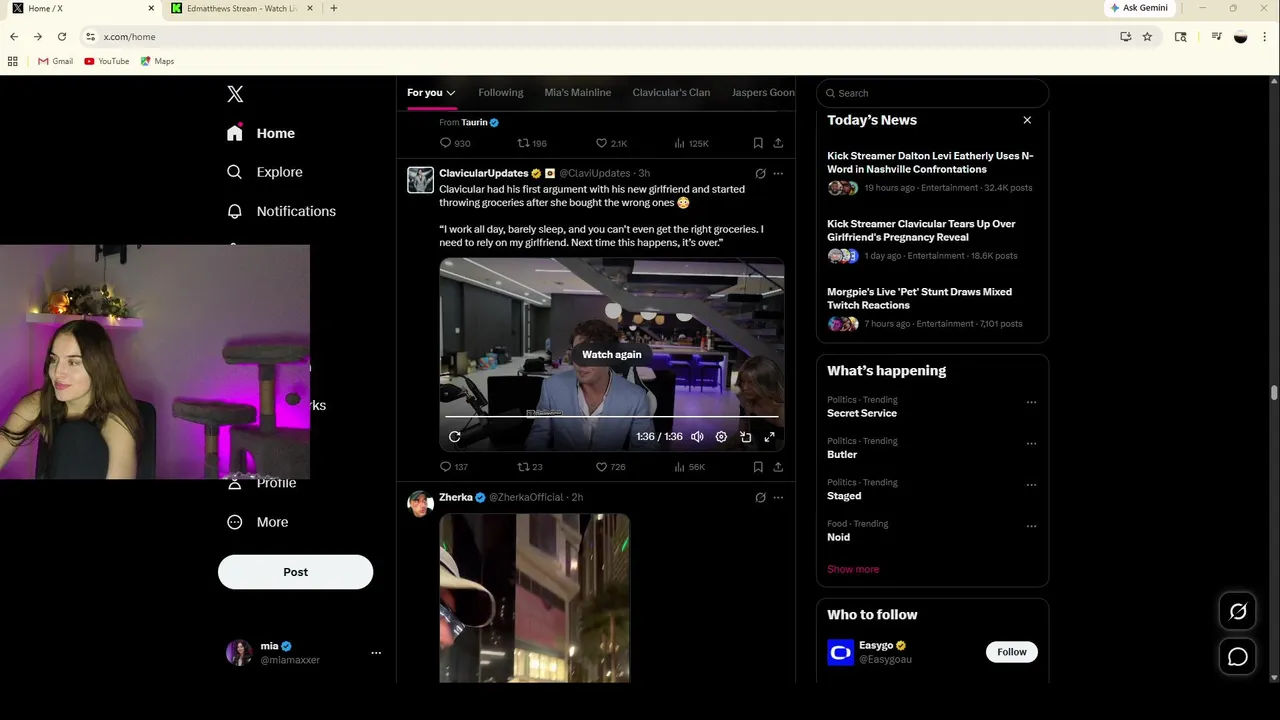
Task: Switch to Edmatthews Stream browser tab
Action: point(242,8)
